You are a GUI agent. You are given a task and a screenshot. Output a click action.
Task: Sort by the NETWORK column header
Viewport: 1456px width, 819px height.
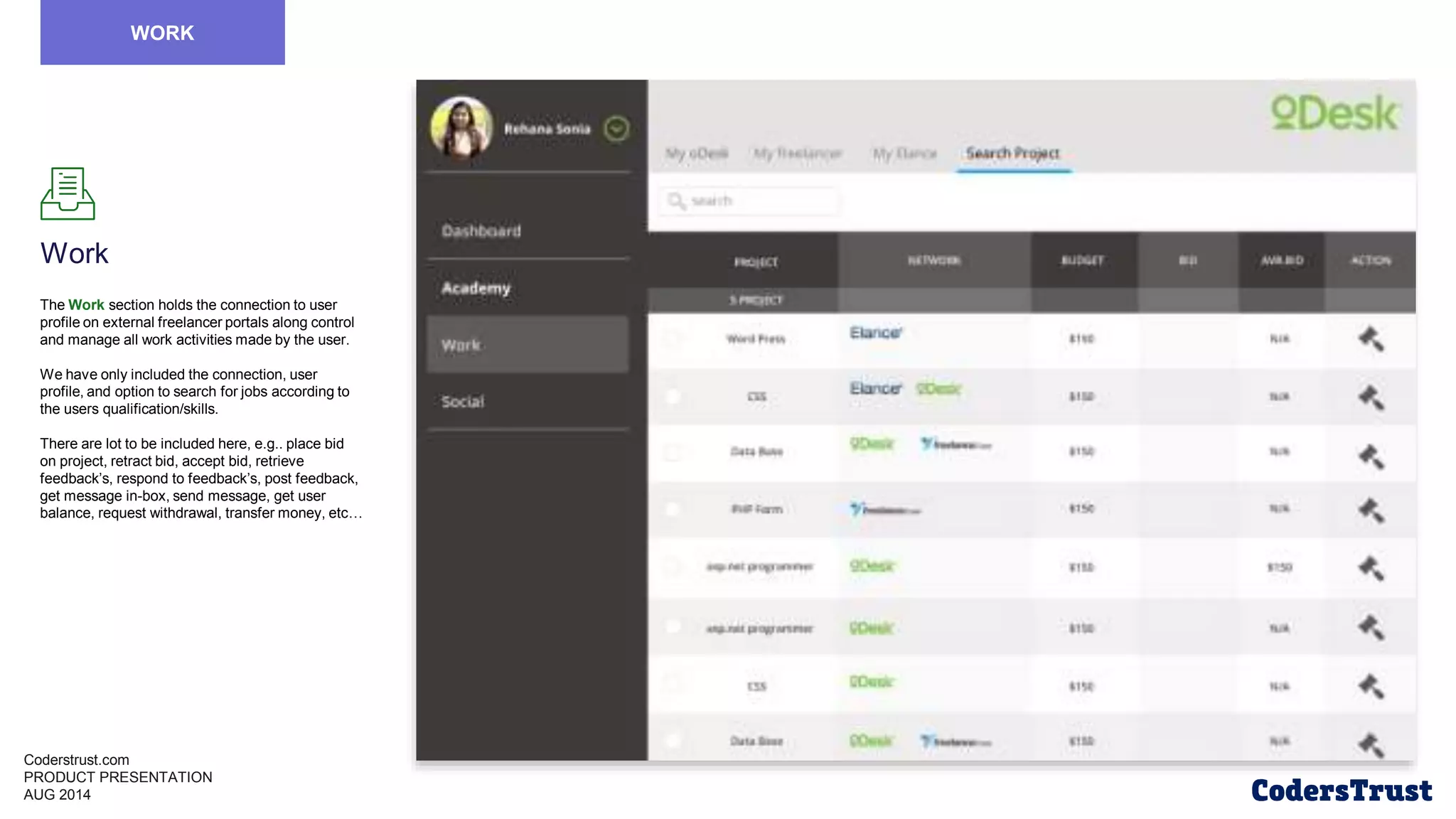pos(934,261)
